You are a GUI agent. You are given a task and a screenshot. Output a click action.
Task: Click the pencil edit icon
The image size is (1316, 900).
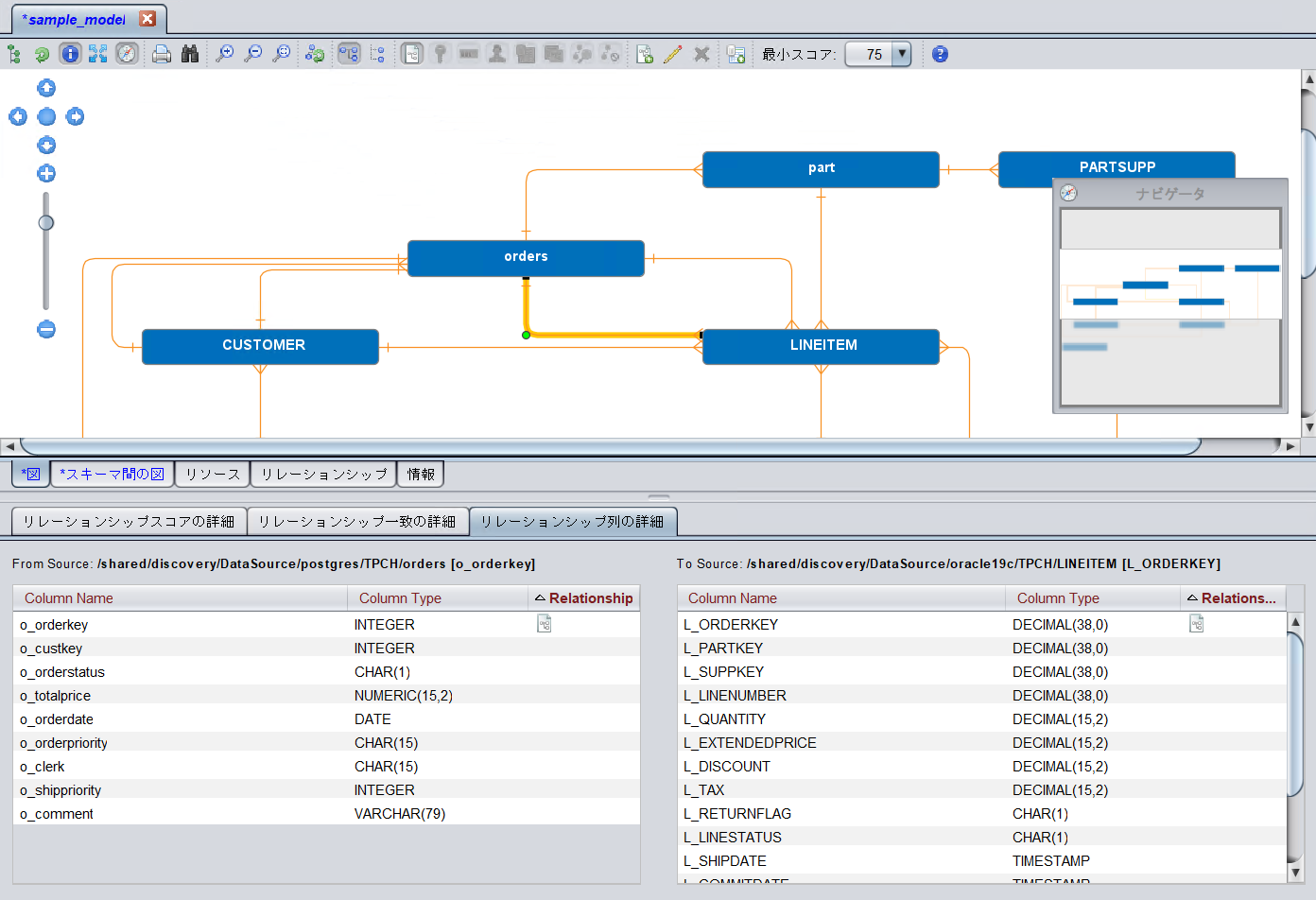point(673,54)
